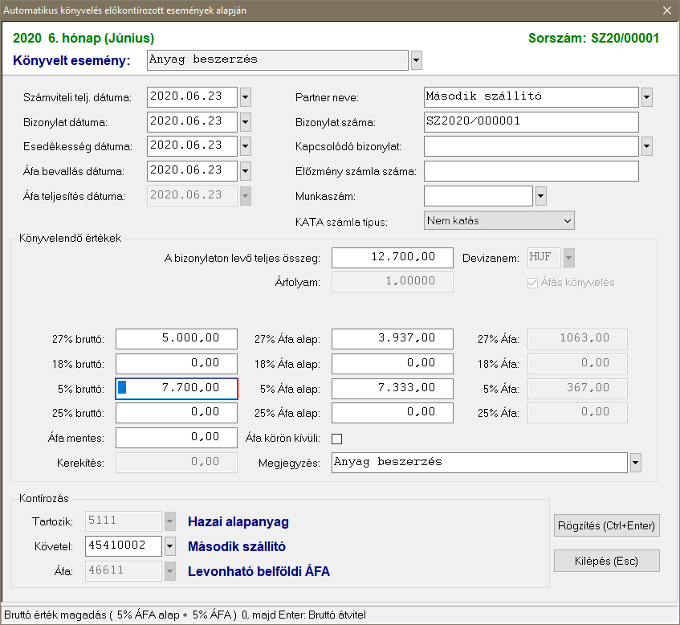
Task: Click the Áfa mentes amount field
Action: point(177,437)
